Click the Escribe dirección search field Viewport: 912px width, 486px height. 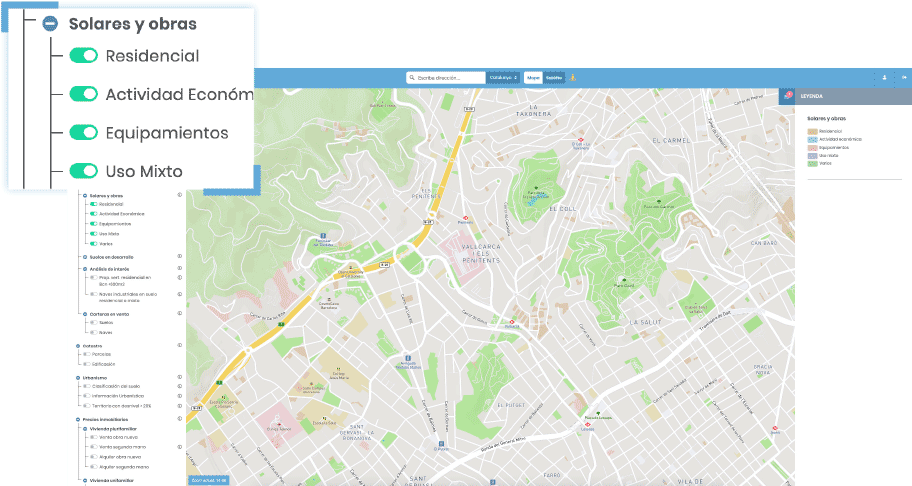(x=446, y=77)
